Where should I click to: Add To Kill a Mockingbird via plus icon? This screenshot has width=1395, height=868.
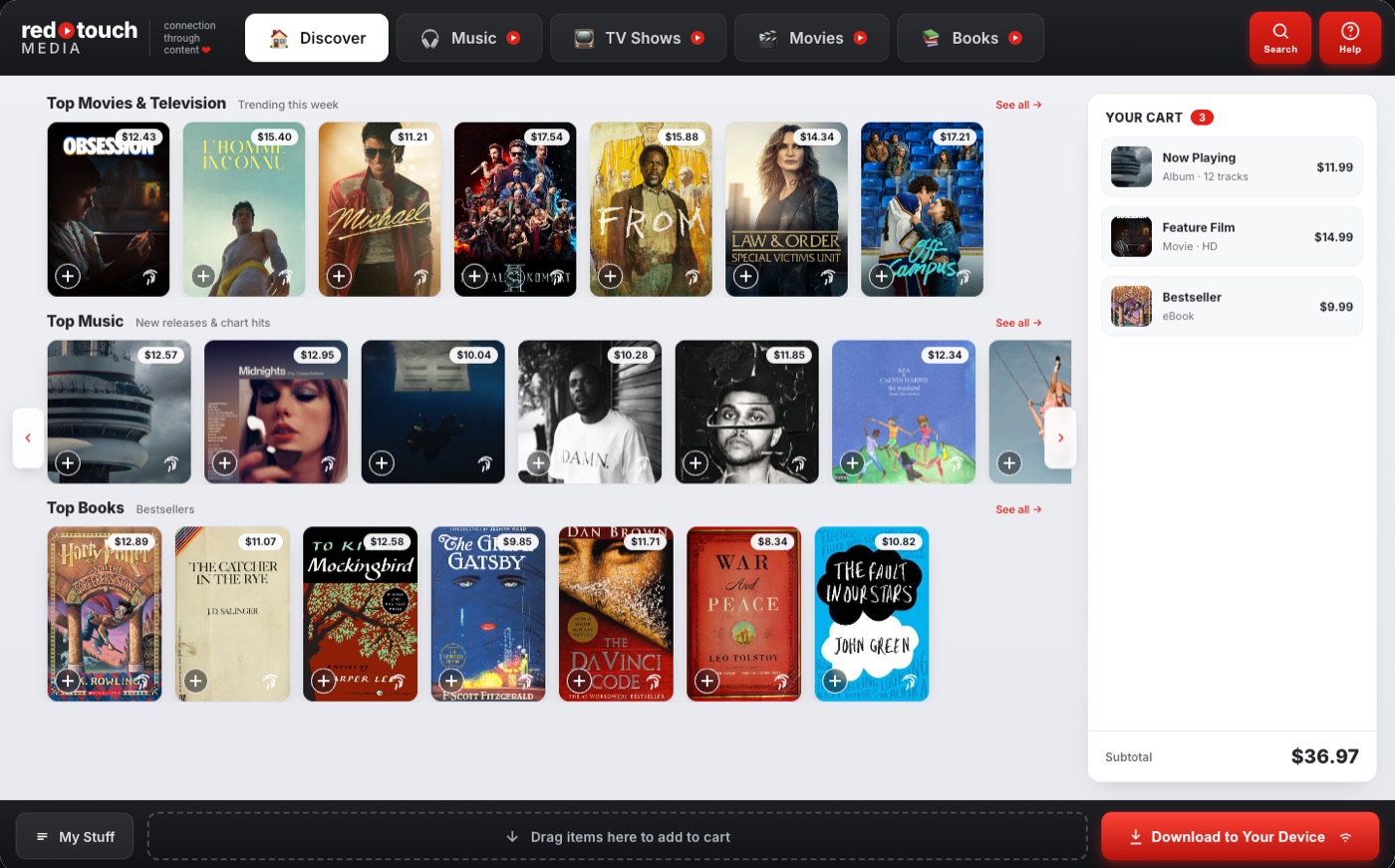point(323,681)
